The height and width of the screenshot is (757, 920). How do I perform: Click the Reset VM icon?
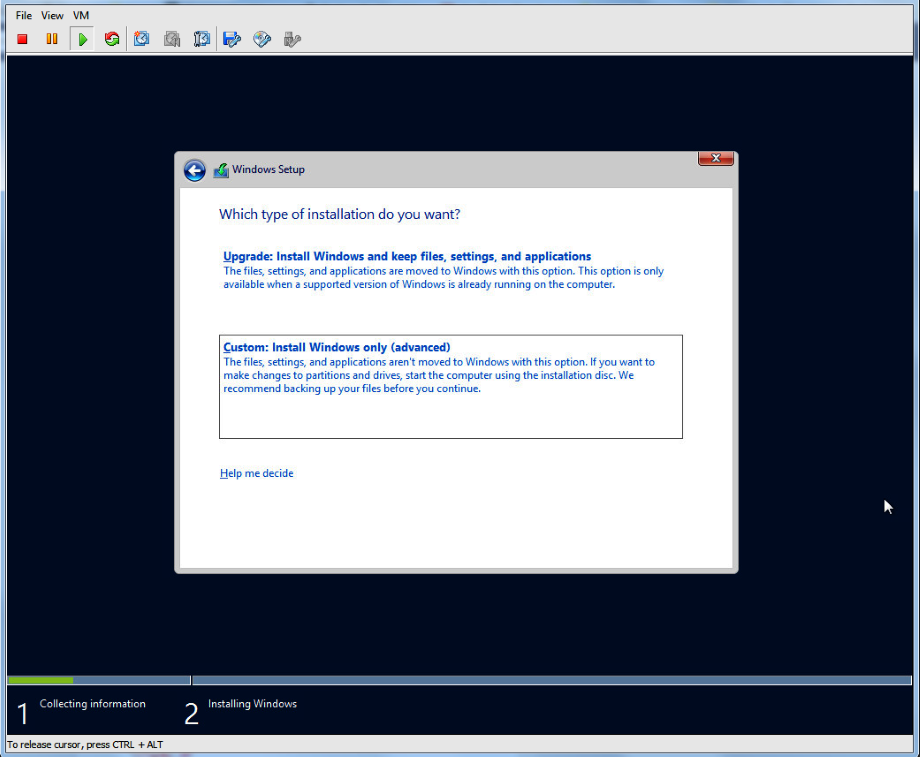(x=112, y=39)
